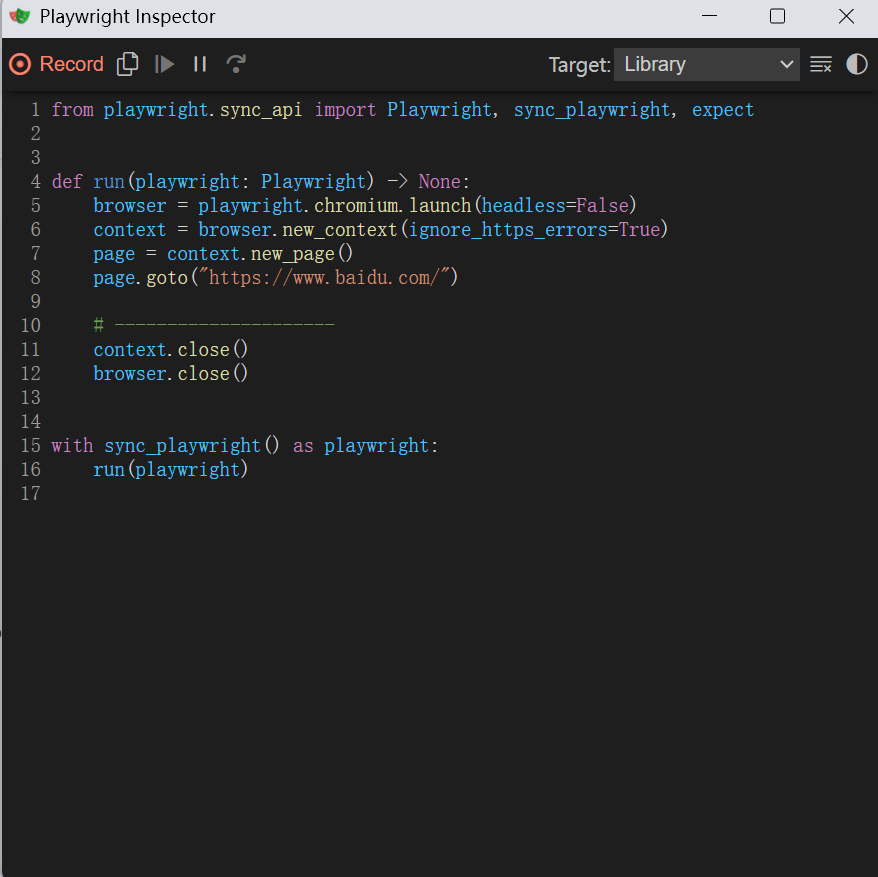Click 'context.new_page()' on line 7
This screenshot has height=877, width=878.
click(260, 254)
